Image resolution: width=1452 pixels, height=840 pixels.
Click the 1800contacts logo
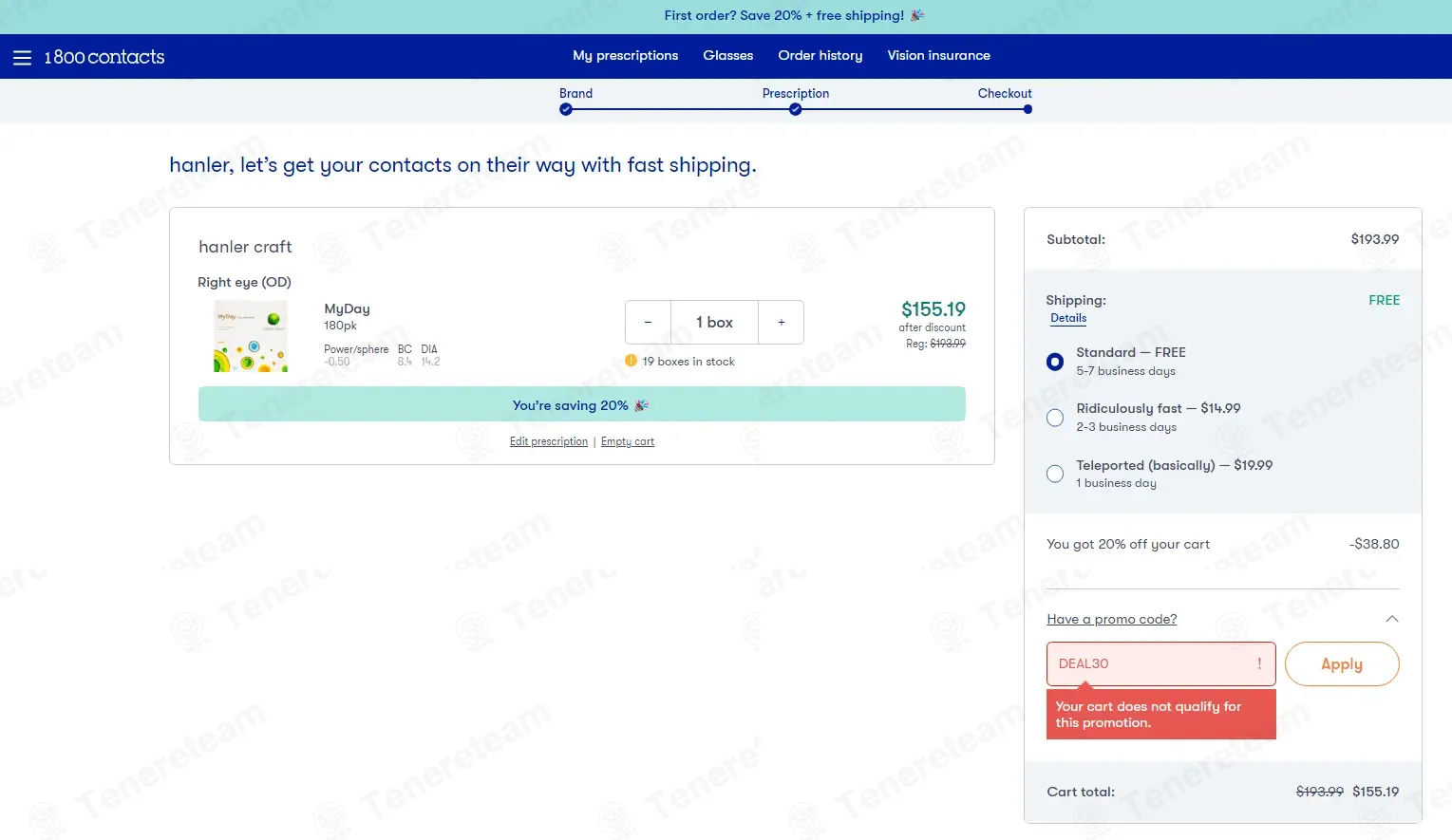(104, 57)
